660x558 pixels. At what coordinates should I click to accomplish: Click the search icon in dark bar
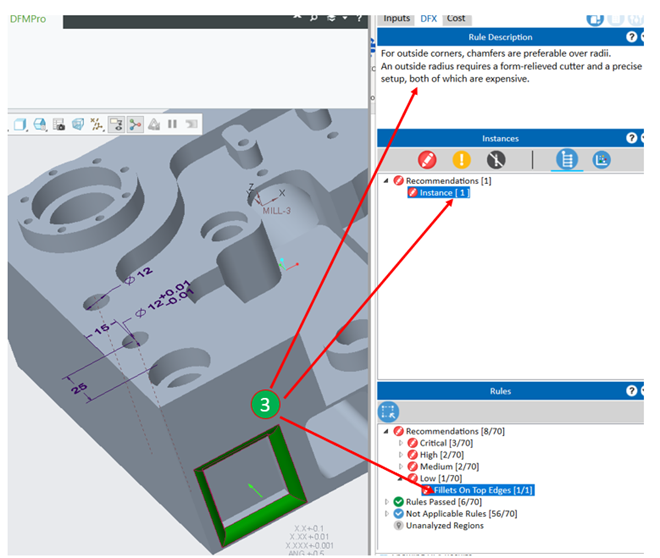pyautogui.click(x=314, y=18)
